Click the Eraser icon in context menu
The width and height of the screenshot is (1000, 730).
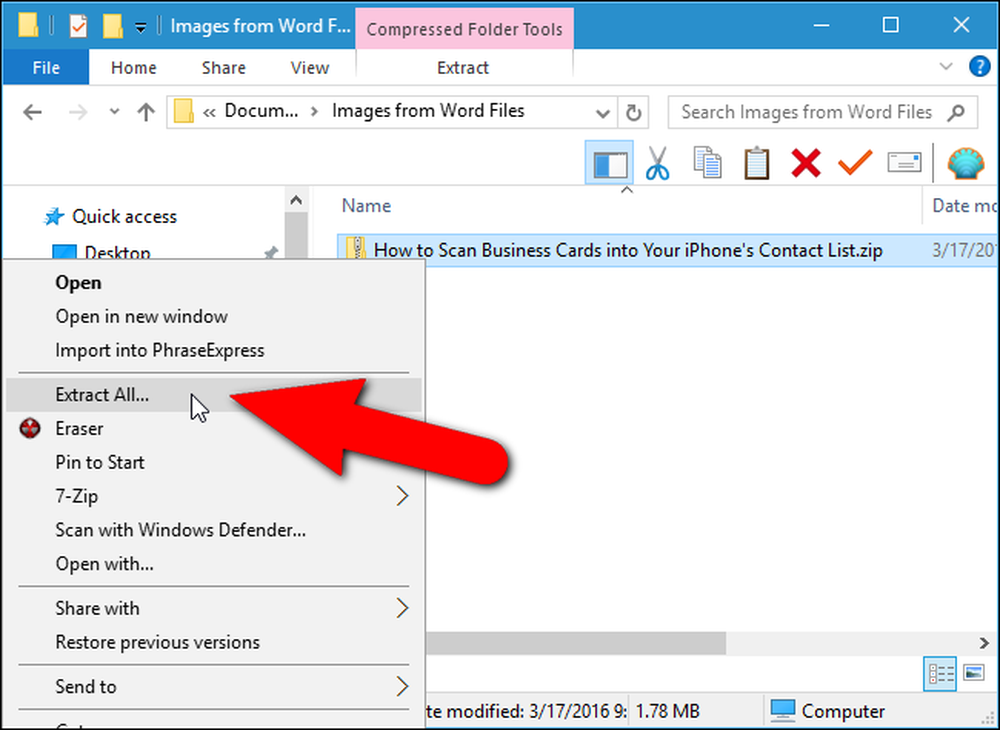pos(30,428)
